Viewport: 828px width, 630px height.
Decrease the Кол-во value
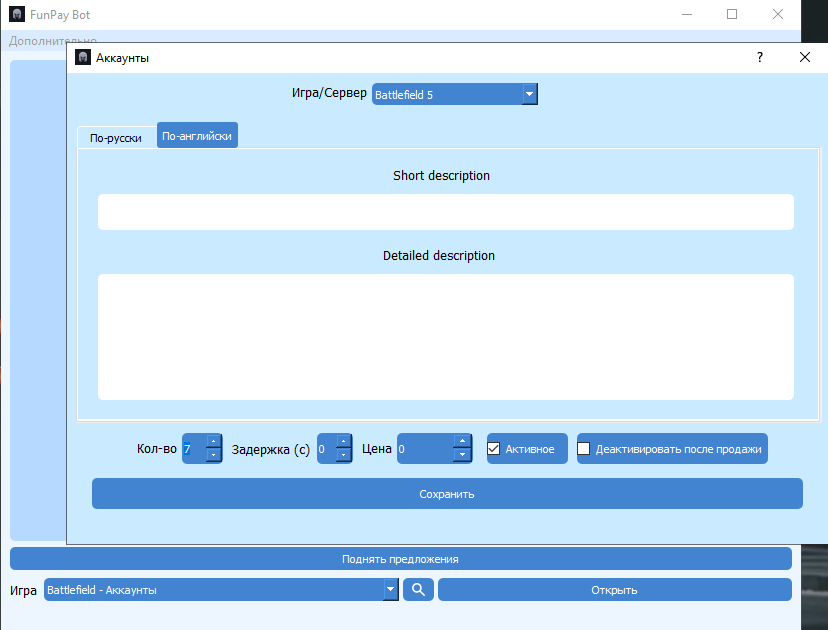[x=213, y=455]
